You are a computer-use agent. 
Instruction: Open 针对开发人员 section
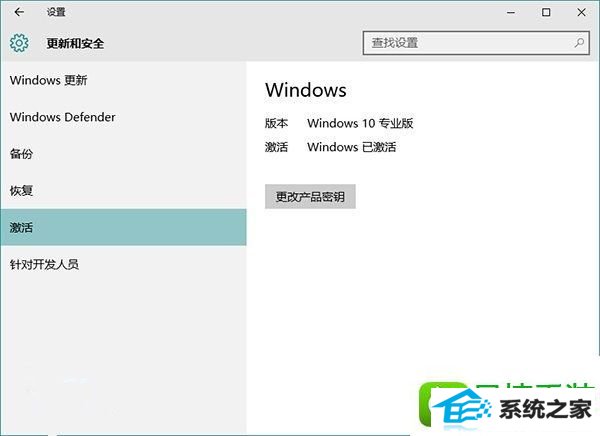click(x=123, y=264)
